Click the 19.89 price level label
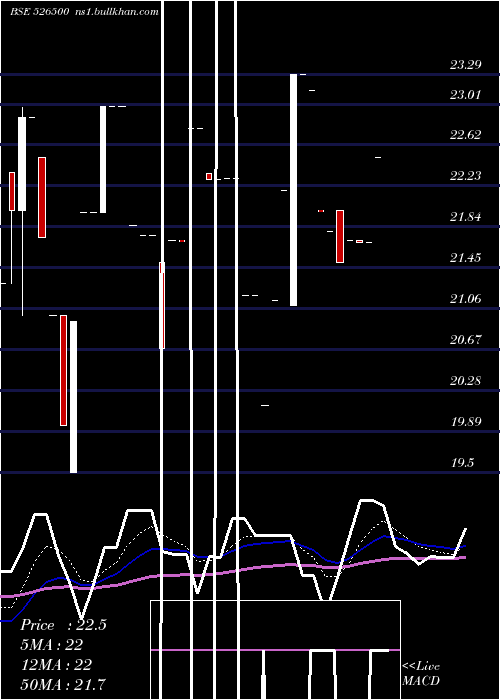 coord(466,421)
